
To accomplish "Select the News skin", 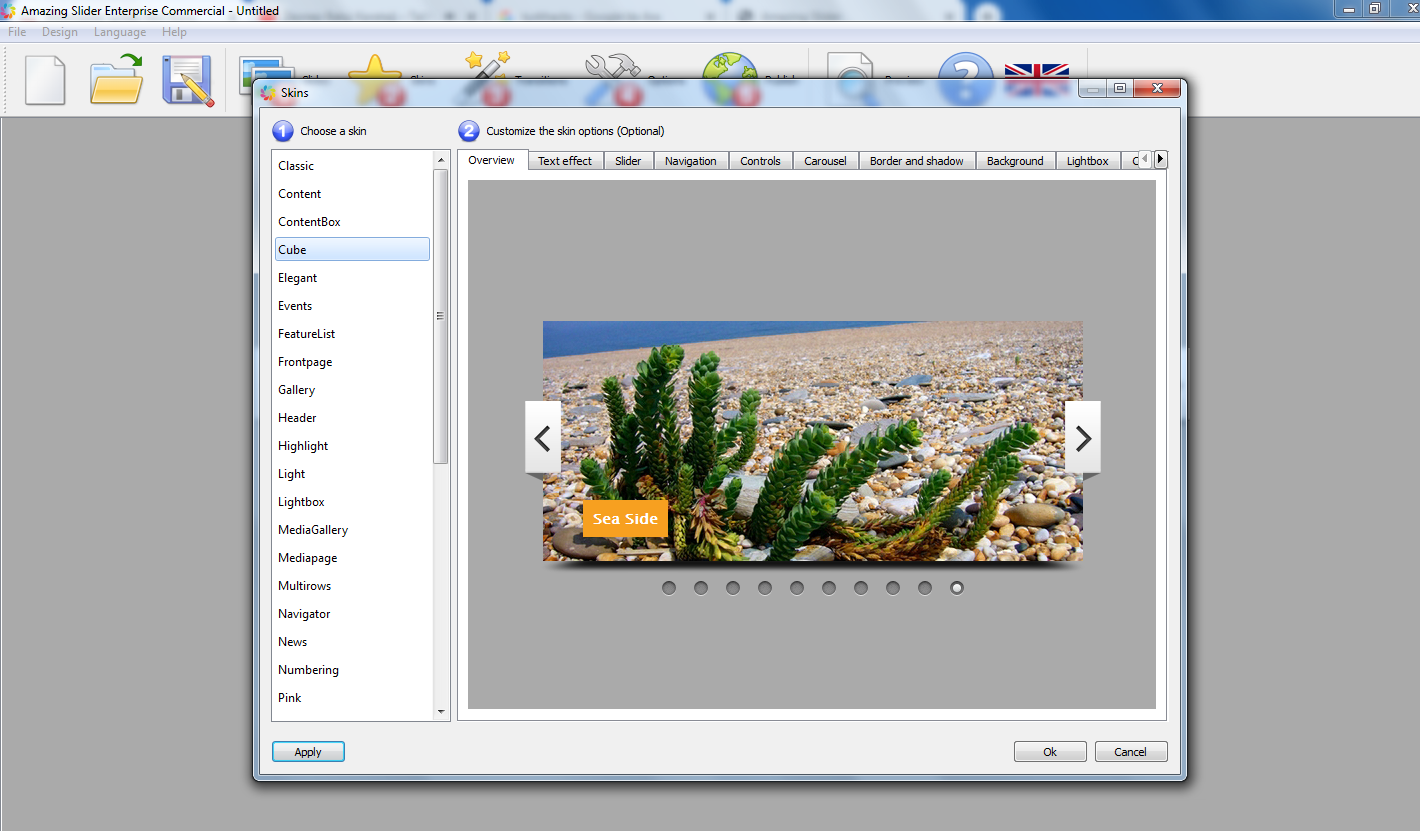I will pyautogui.click(x=353, y=642).
